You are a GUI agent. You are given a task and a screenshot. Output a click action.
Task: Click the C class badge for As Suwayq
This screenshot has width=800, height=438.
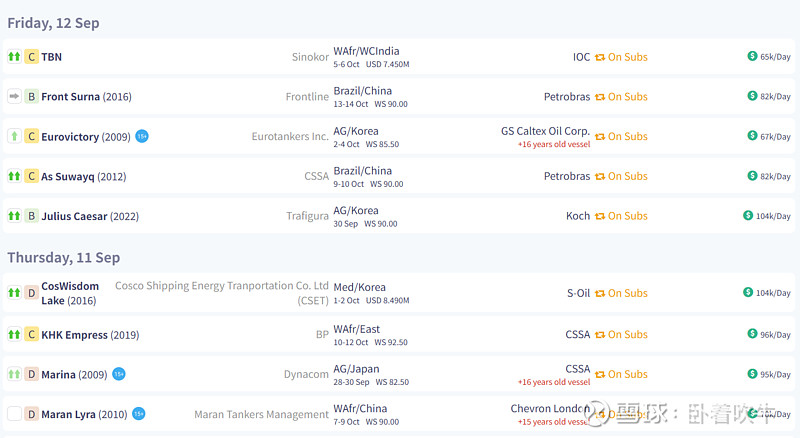[x=31, y=176]
